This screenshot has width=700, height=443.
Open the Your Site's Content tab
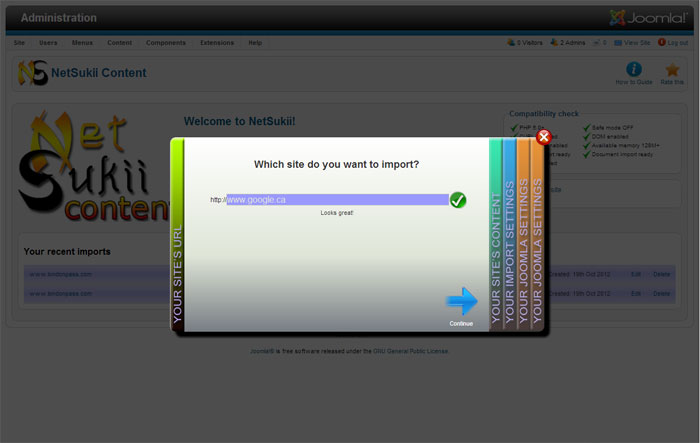496,234
